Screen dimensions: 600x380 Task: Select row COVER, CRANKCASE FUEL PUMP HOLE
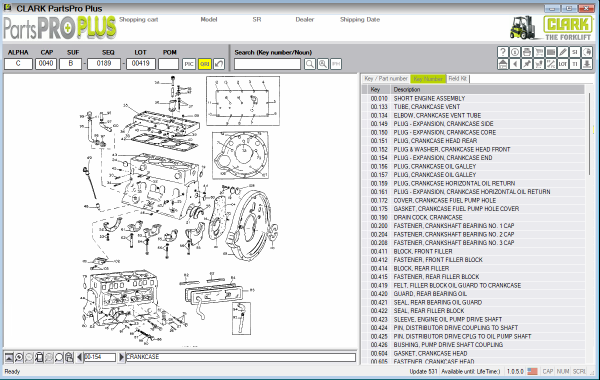click(x=473, y=200)
